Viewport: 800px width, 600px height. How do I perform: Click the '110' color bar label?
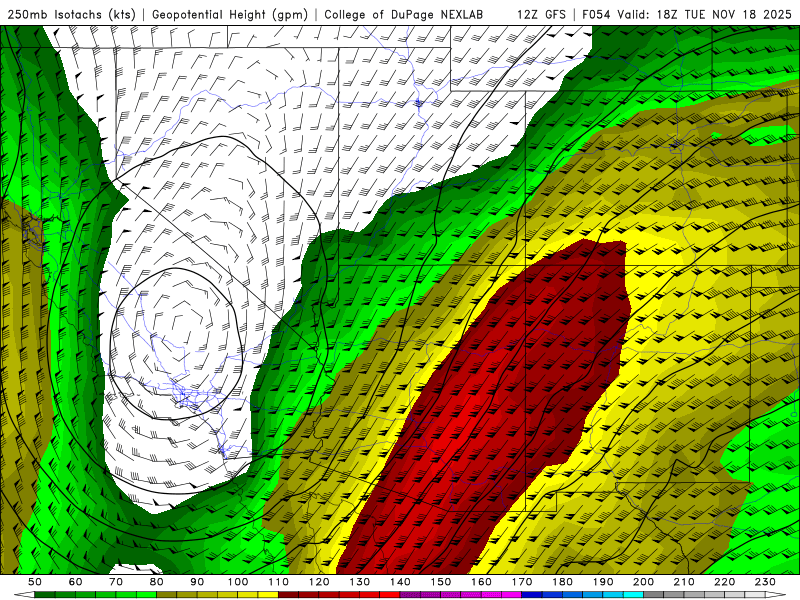click(x=278, y=582)
